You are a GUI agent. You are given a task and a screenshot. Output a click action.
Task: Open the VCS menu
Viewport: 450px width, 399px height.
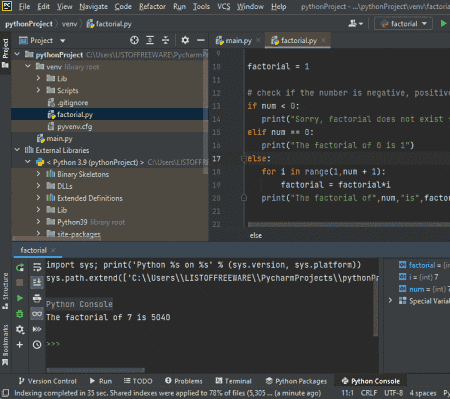tap(224, 6)
